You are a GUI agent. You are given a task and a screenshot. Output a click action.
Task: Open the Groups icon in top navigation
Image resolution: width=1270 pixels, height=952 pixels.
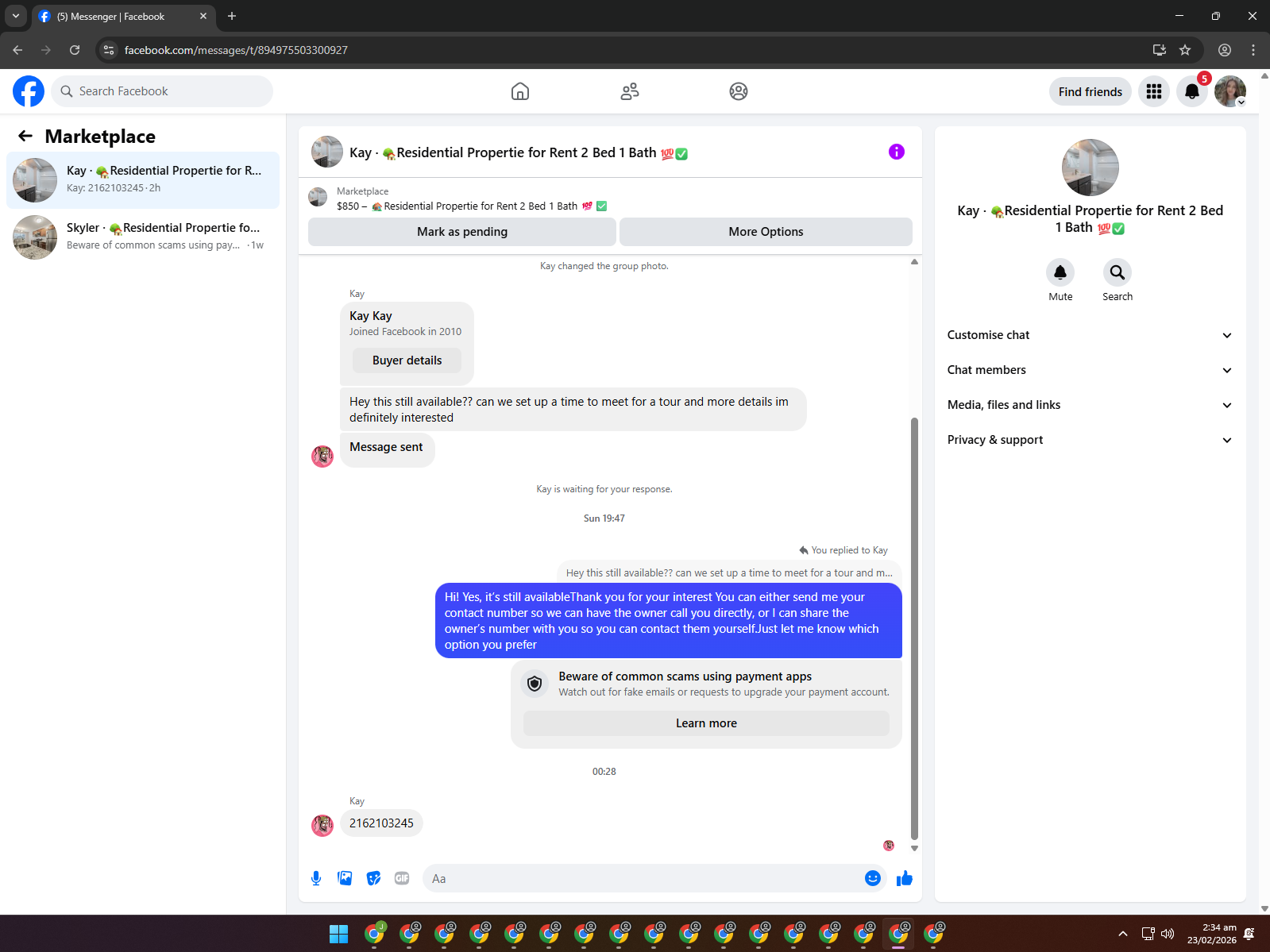(739, 91)
